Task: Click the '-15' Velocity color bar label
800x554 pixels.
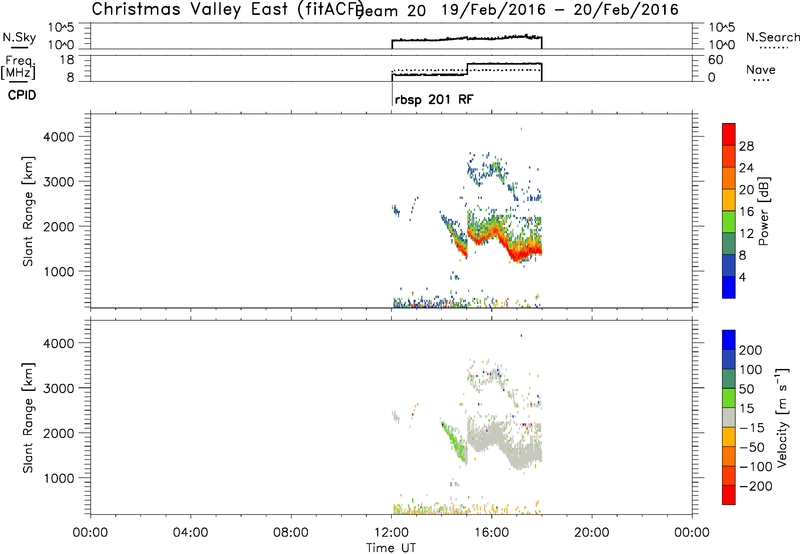Action: [x=752, y=428]
